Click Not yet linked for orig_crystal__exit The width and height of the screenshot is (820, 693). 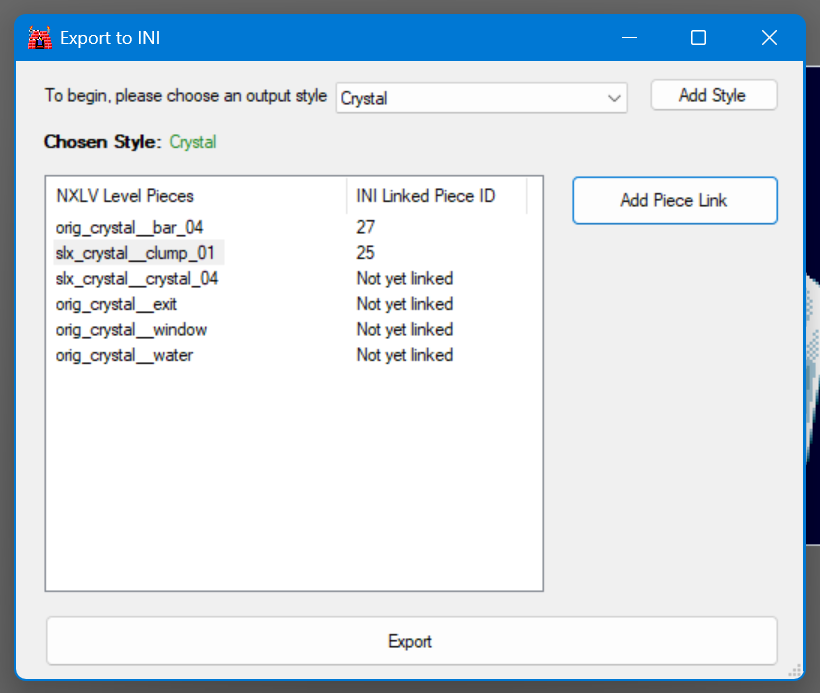[x=404, y=304]
